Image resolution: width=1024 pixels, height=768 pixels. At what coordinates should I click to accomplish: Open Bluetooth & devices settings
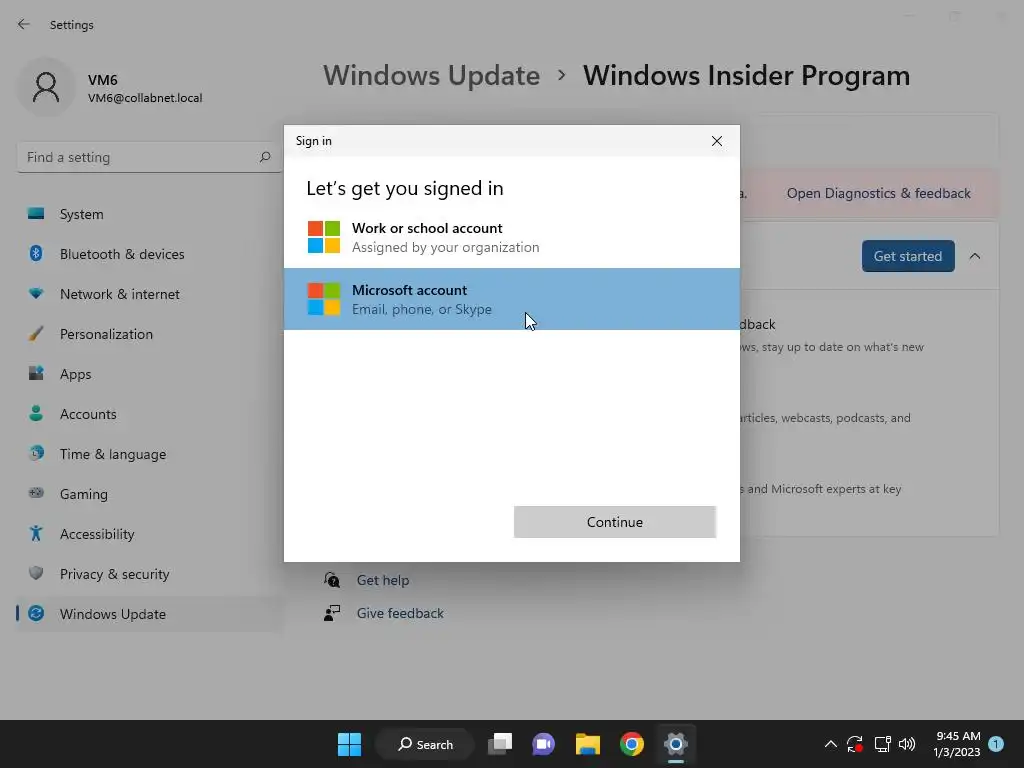coord(150,254)
